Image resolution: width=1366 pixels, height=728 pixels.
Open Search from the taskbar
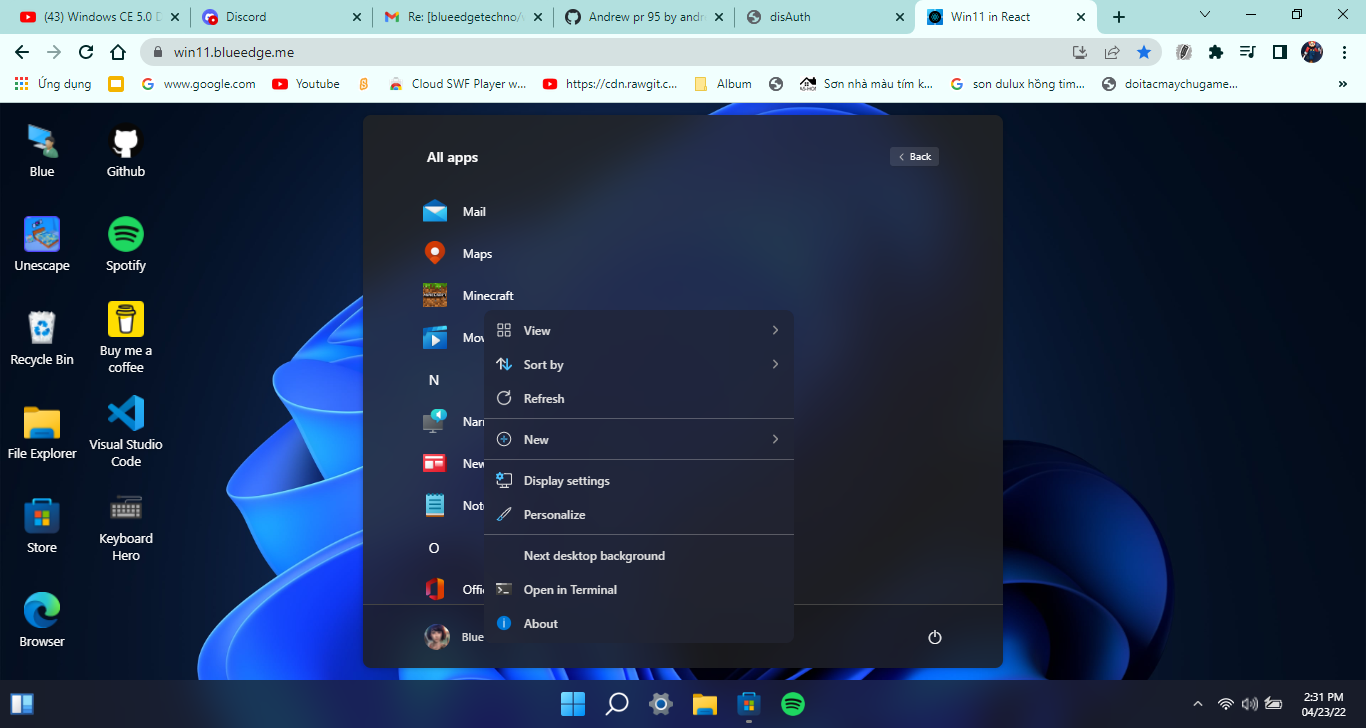(x=616, y=704)
